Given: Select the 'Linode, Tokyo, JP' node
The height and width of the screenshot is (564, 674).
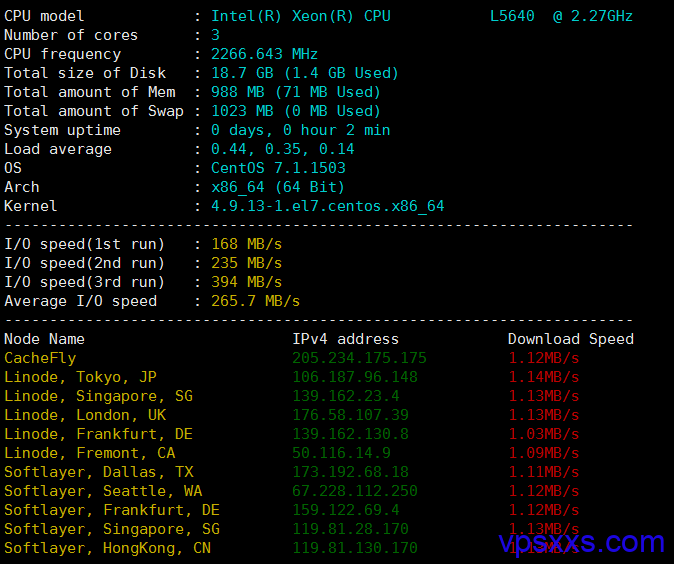Looking at the screenshot, I should (x=80, y=377).
